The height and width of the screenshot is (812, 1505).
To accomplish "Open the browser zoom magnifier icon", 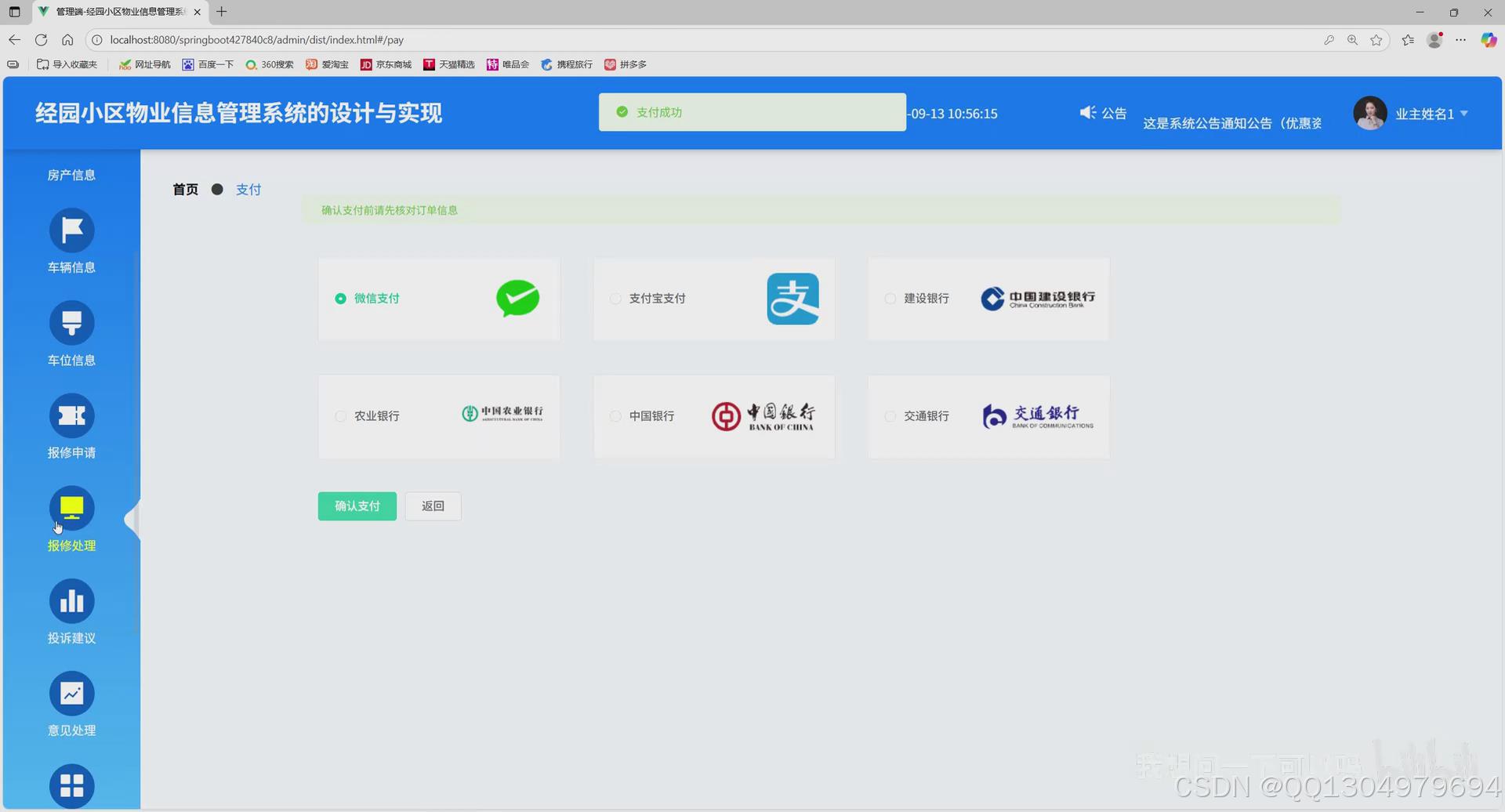I will (x=1352, y=40).
